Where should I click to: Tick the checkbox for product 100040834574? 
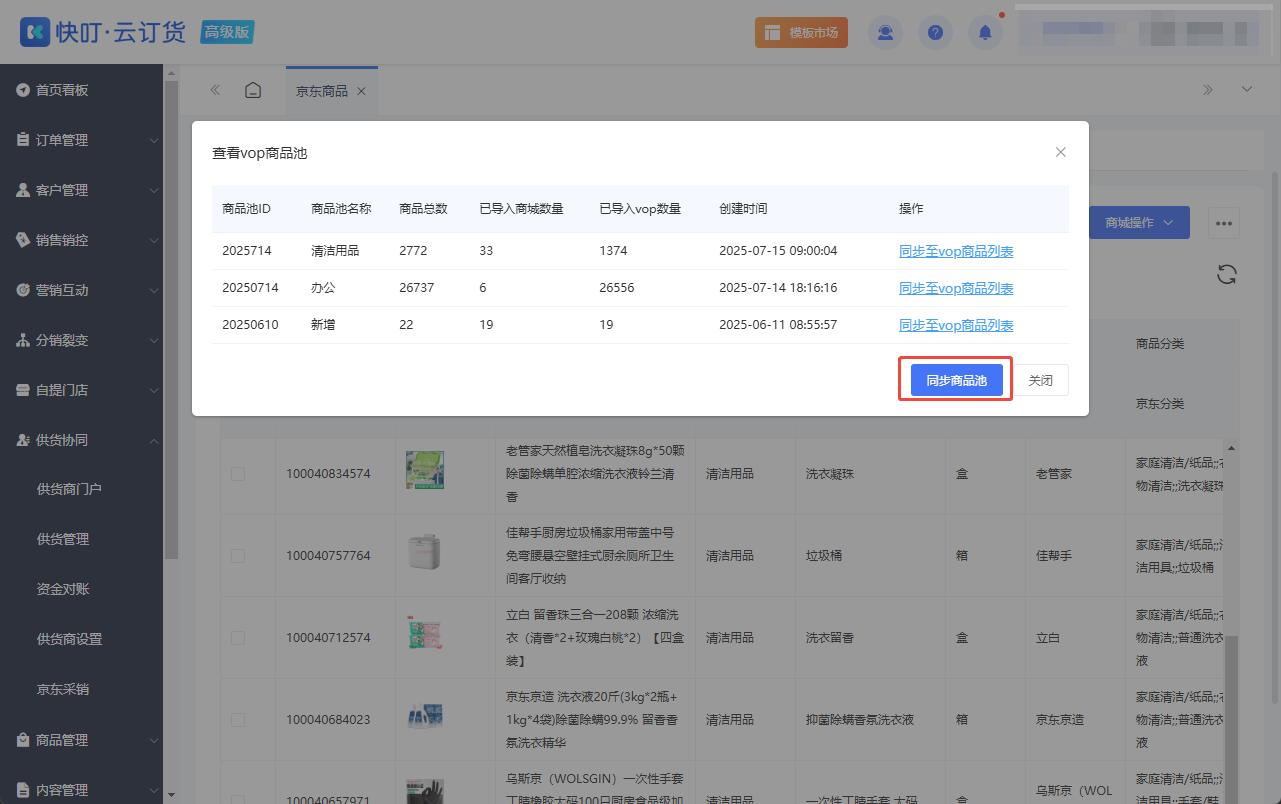pyautogui.click(x=238, y=473)
